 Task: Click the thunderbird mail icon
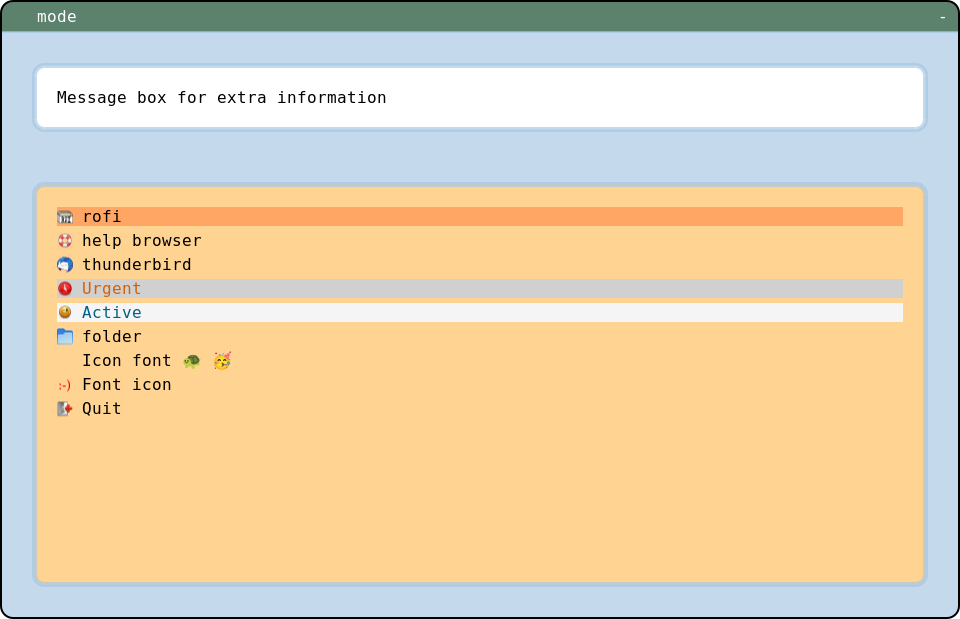click(65, 265)
